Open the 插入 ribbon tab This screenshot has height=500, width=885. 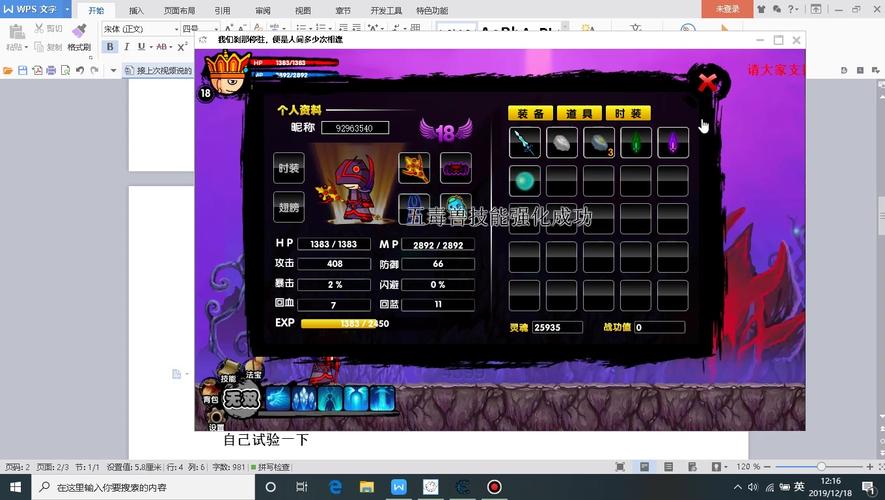(136, 10)
